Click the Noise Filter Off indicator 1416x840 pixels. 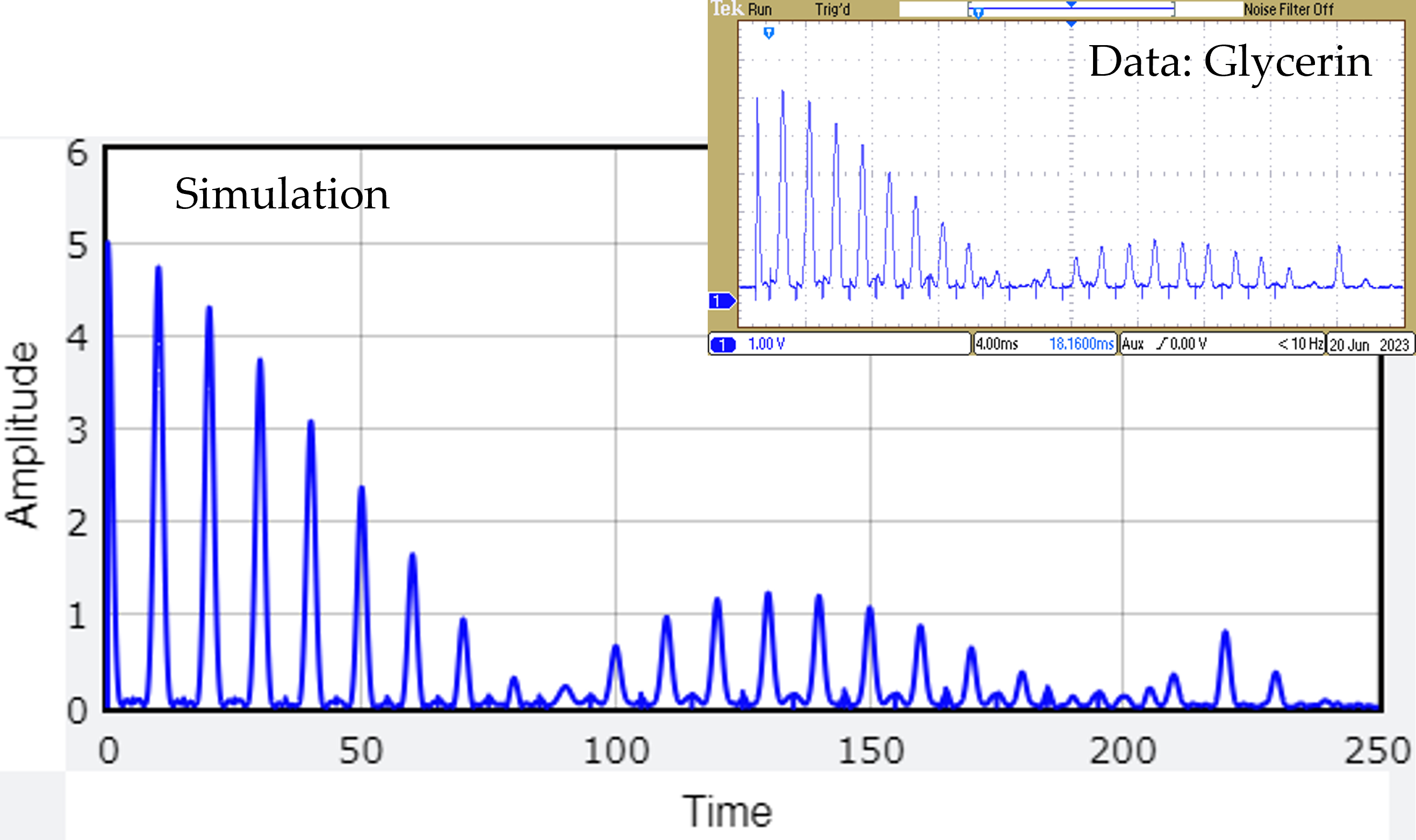point(1288,10)
